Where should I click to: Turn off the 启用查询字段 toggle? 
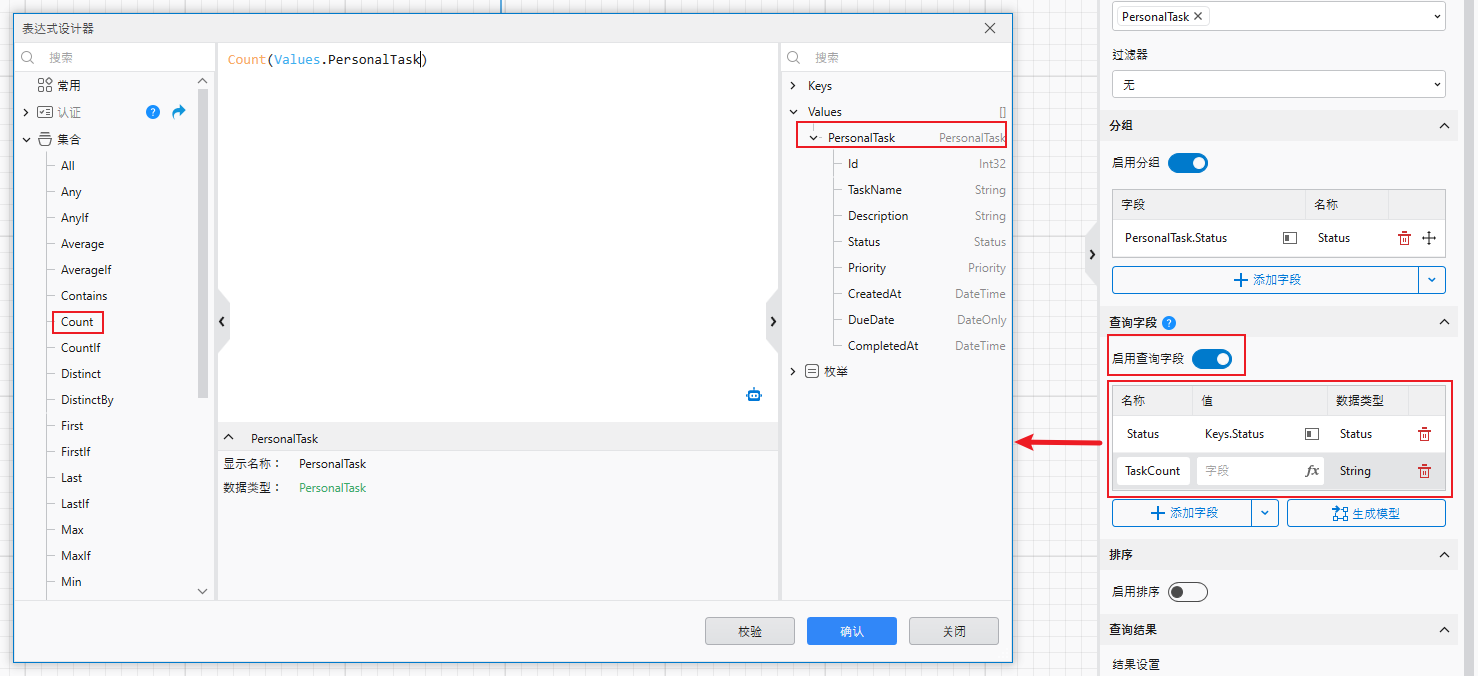click(1212, 357)
